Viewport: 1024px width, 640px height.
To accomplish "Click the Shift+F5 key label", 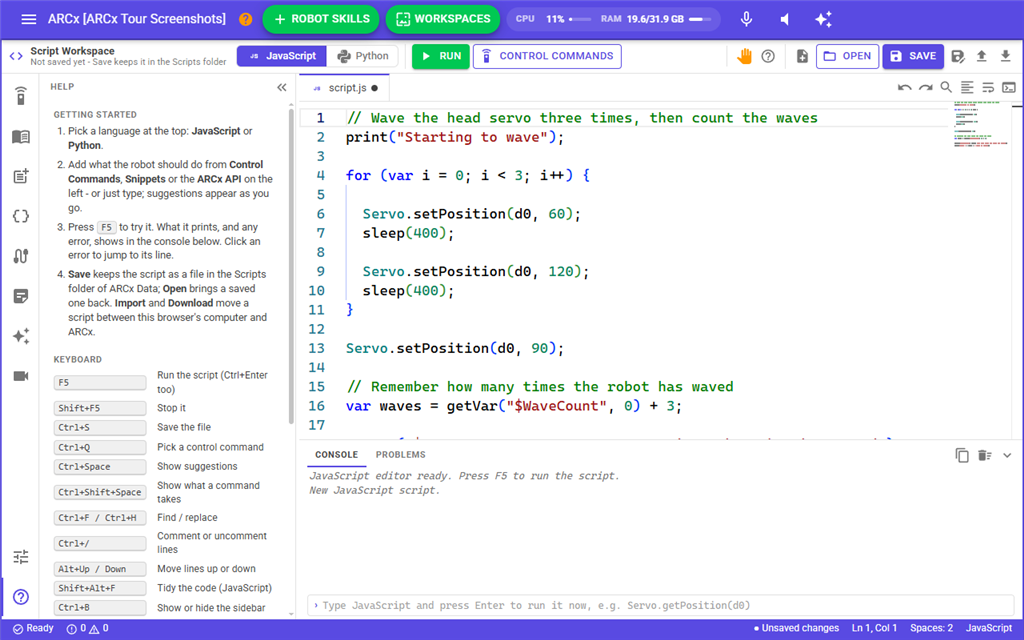I will 100,408.
